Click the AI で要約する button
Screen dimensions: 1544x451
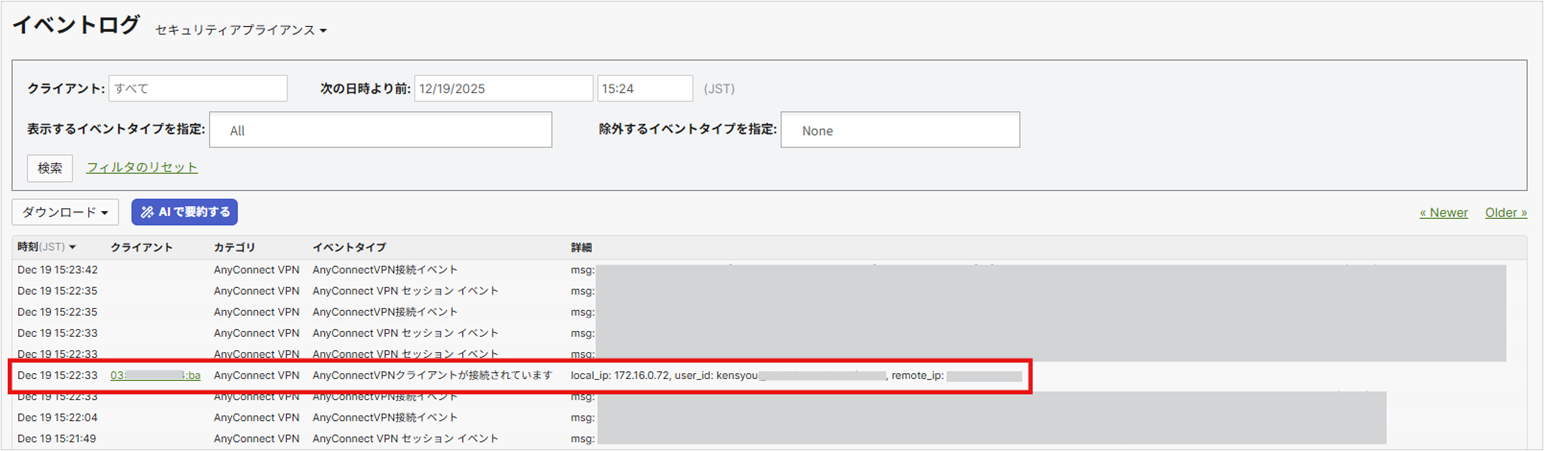pyautogui.click(x=185, y=212)
